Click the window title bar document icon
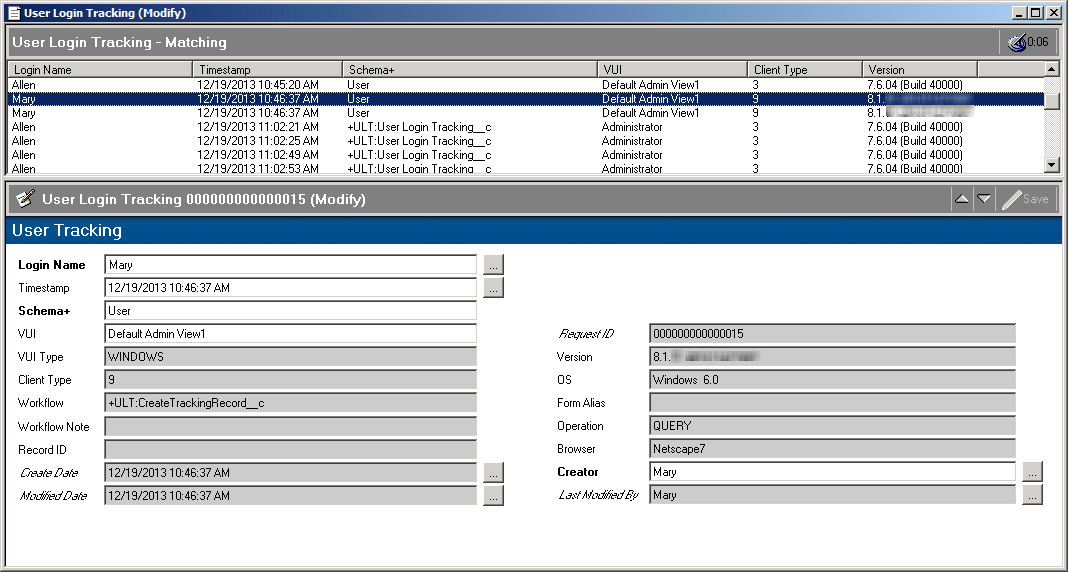1068x572 pixels. tap(14, 12)
